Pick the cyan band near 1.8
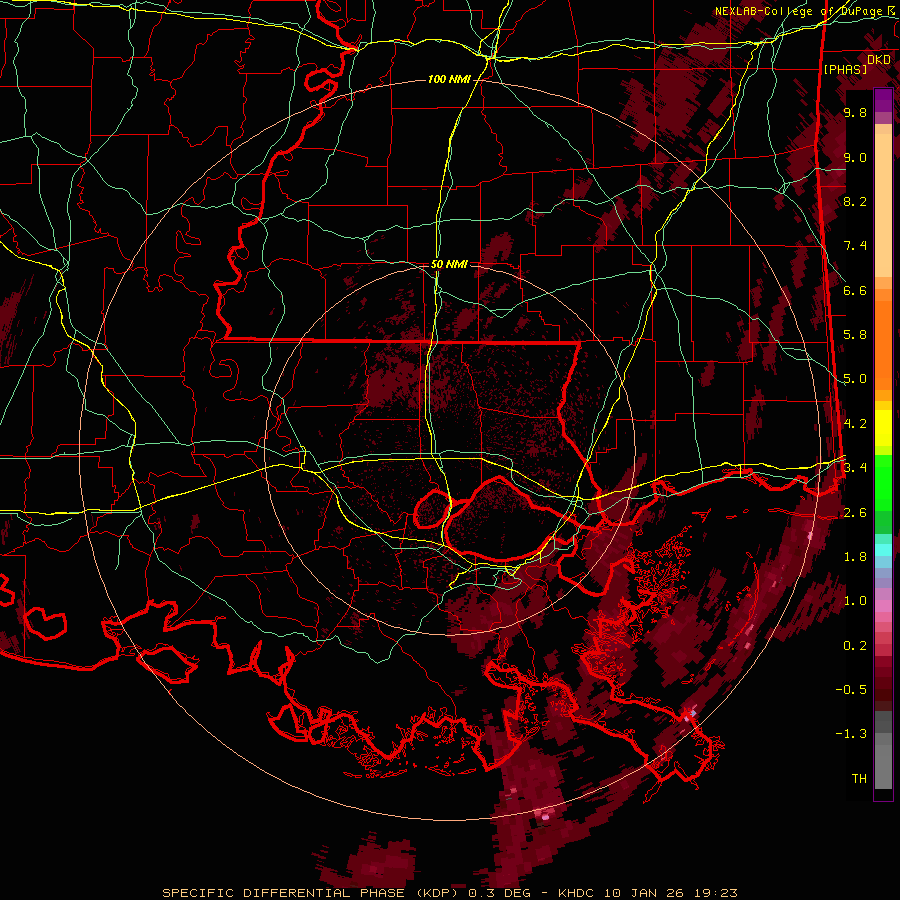 point(883,550)
